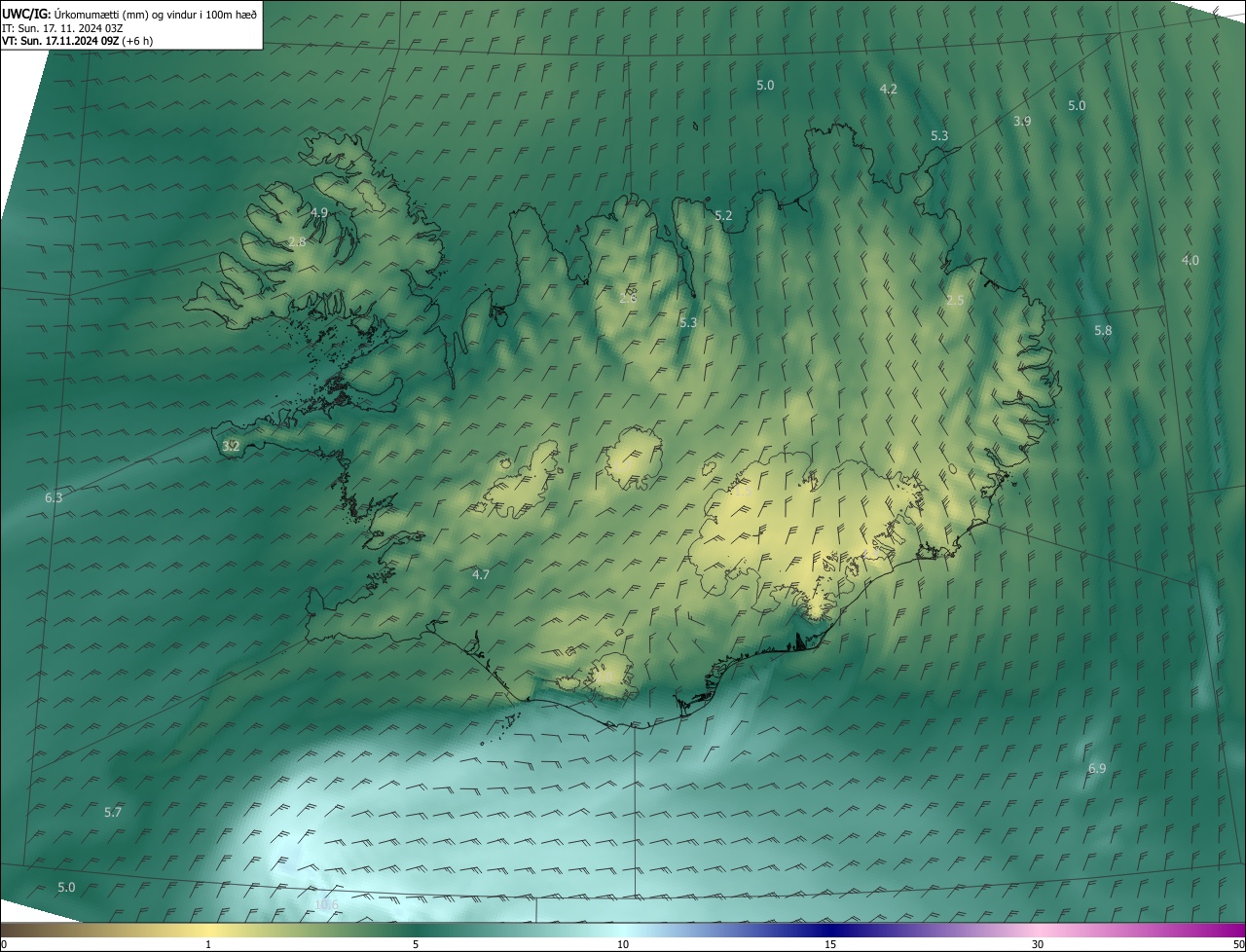Click the '1' tick on the colorbar
The image size is (1246, 952).
[208, 944]
